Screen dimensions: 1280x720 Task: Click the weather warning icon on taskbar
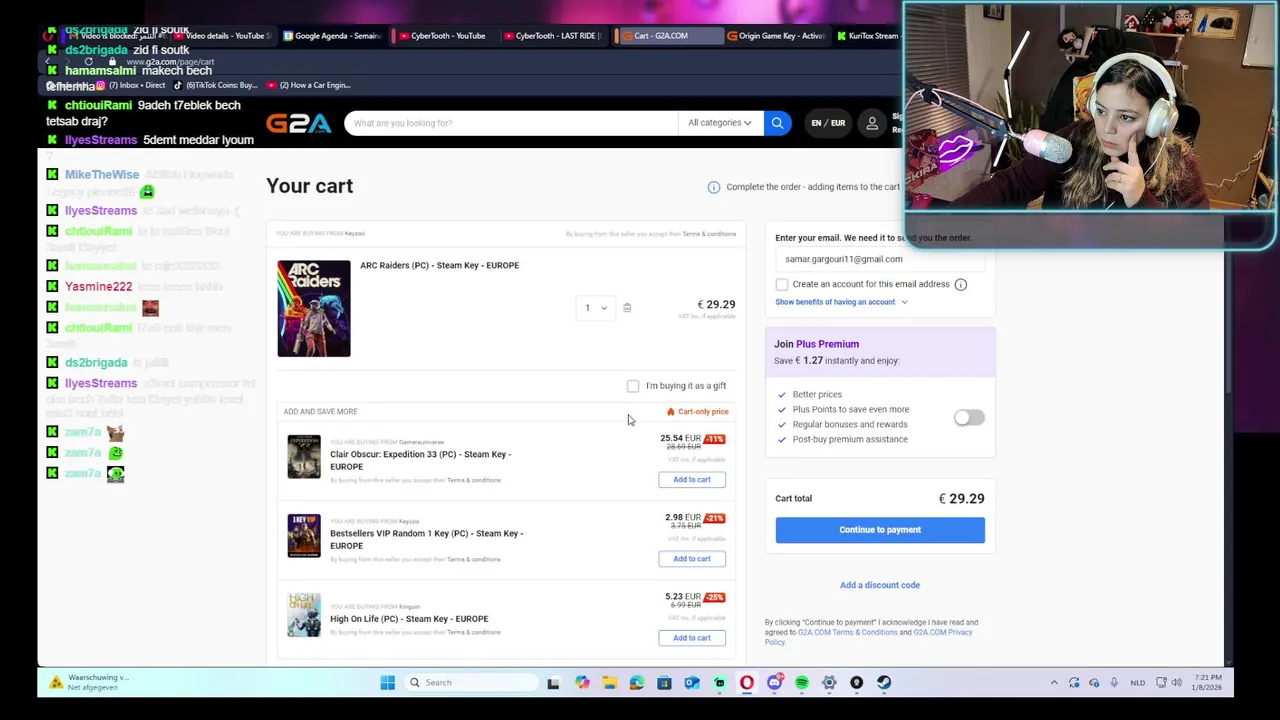[56, 682]
